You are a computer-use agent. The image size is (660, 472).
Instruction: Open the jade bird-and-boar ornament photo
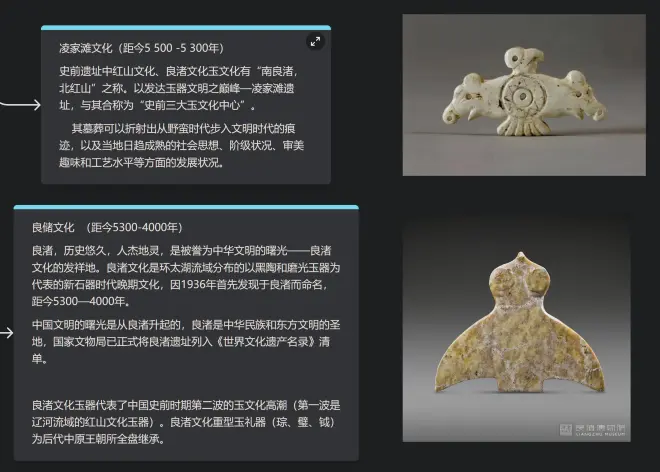[524, 95]
